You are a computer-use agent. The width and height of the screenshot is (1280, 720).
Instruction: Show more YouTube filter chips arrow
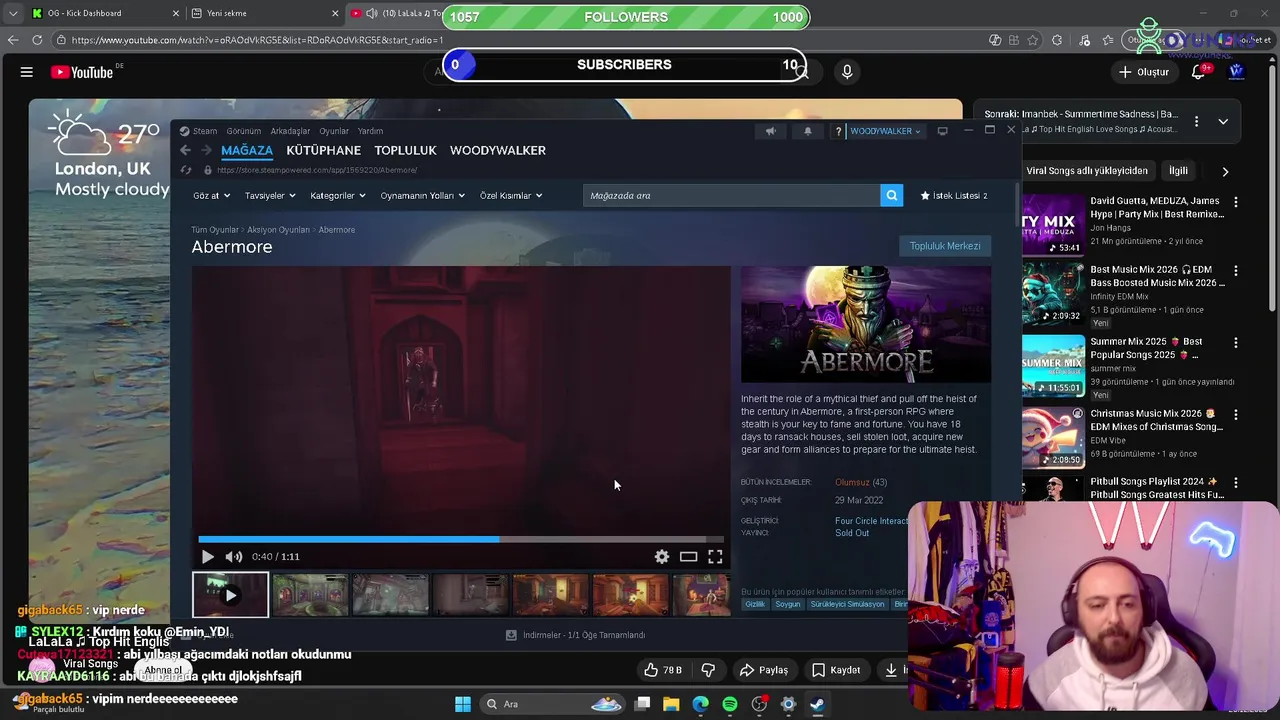tap(1225, 171)
